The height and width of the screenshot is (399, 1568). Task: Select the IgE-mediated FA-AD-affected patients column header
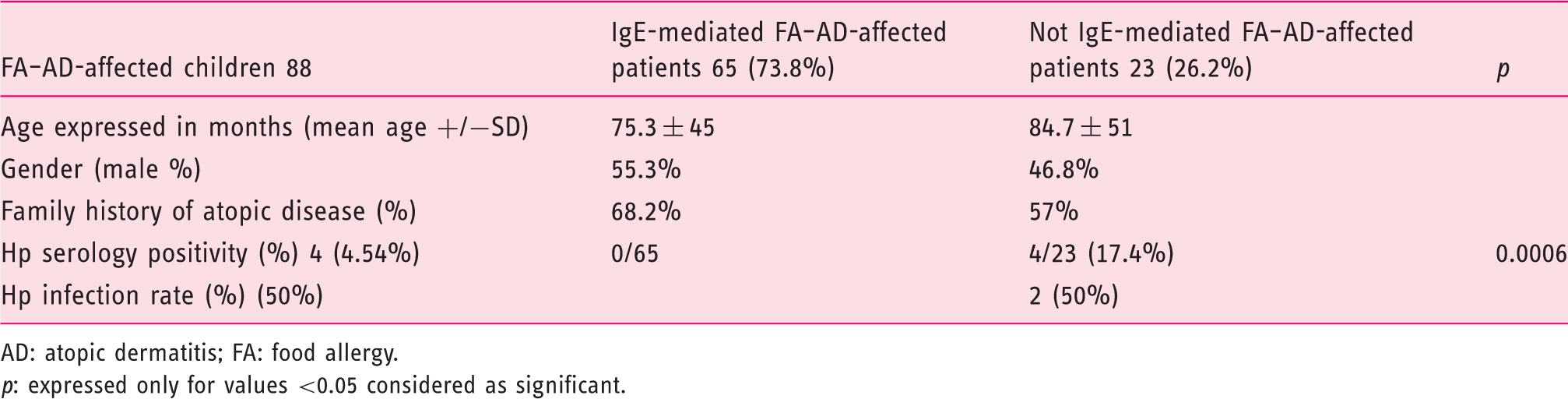pyautogui.click(x=779, y=51)
